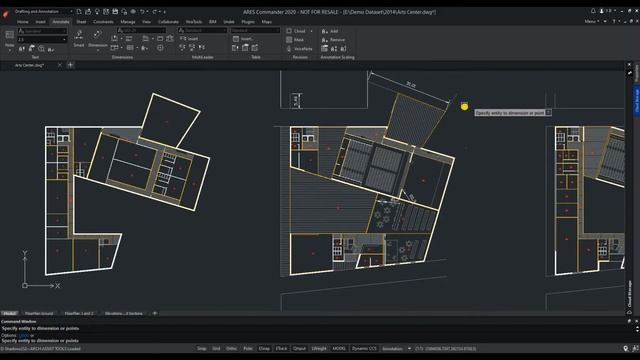The width and height of the screenshot is (640, 360).
Task: Open the Collaborate ribbon tab
Action: coord(168,22)
